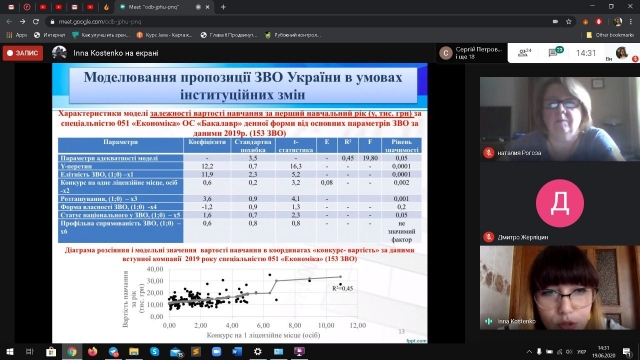Open the Meet chat with 23 messages
640x360 pixels.
tap(556, 52)
